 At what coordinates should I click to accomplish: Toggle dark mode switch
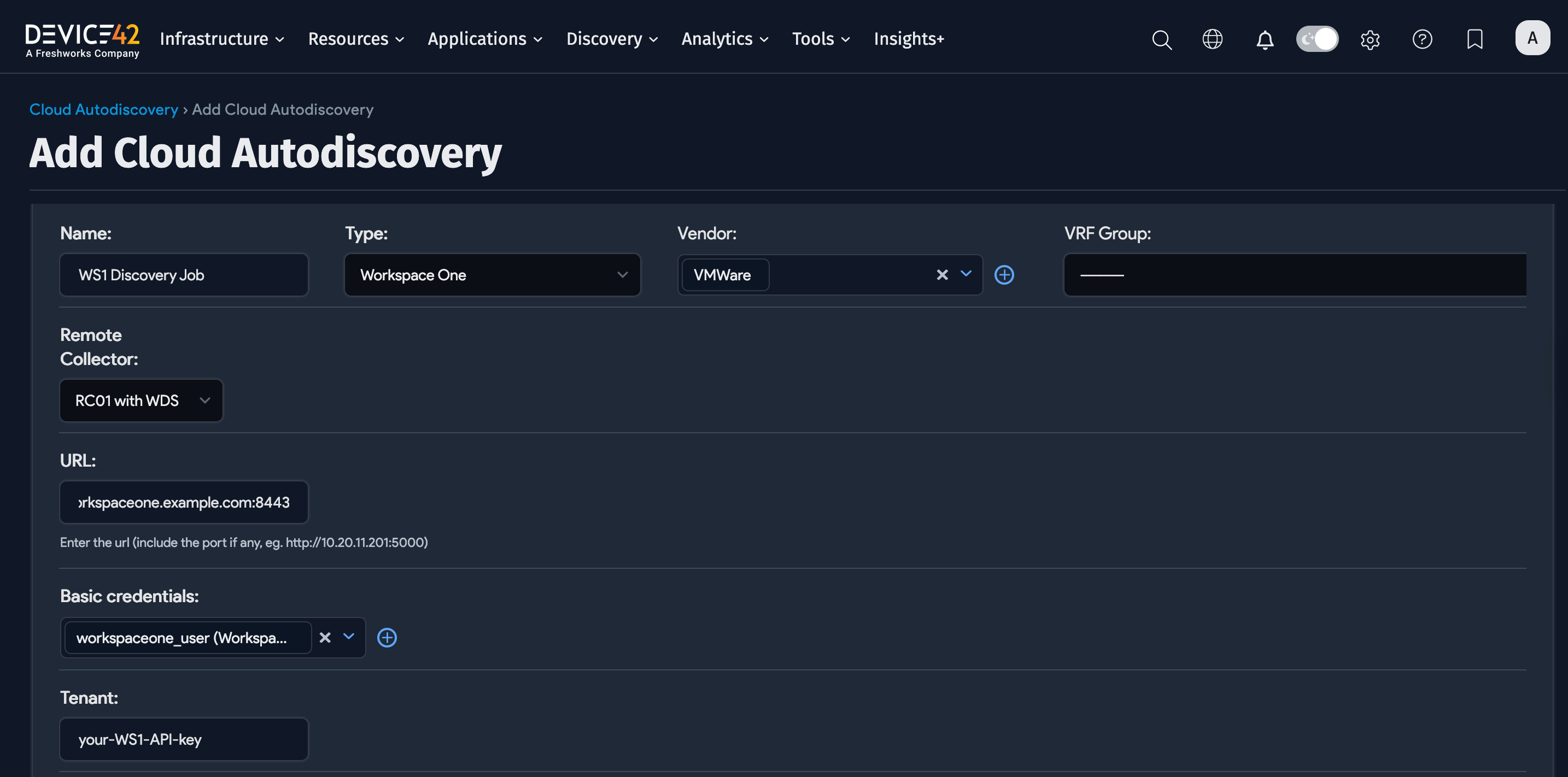(1317, 39)
